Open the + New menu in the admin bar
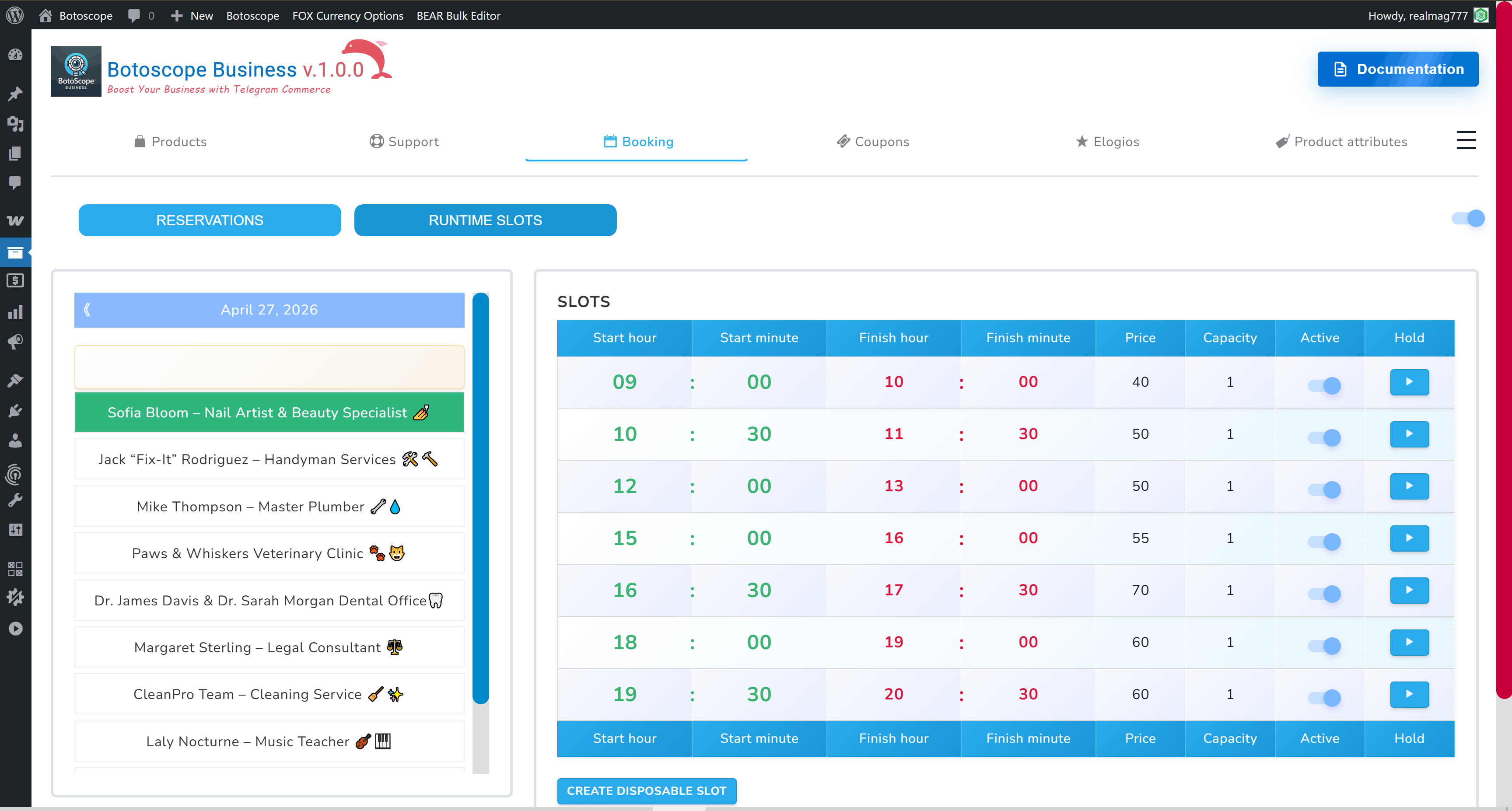 [x=191, y=16]
